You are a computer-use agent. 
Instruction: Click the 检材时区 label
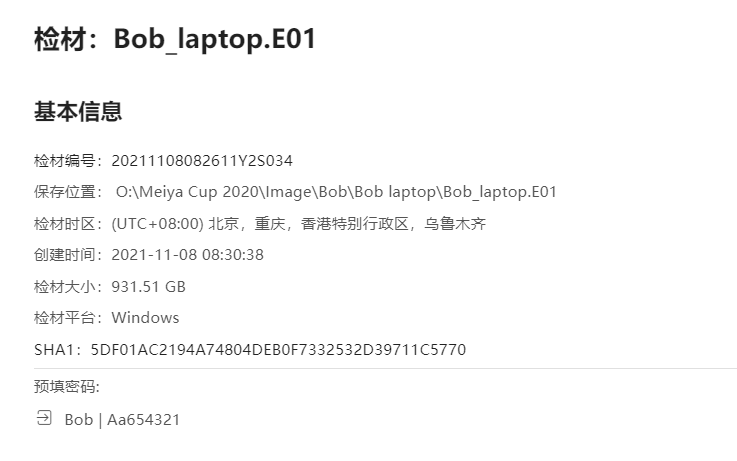[x=68, y=224]
